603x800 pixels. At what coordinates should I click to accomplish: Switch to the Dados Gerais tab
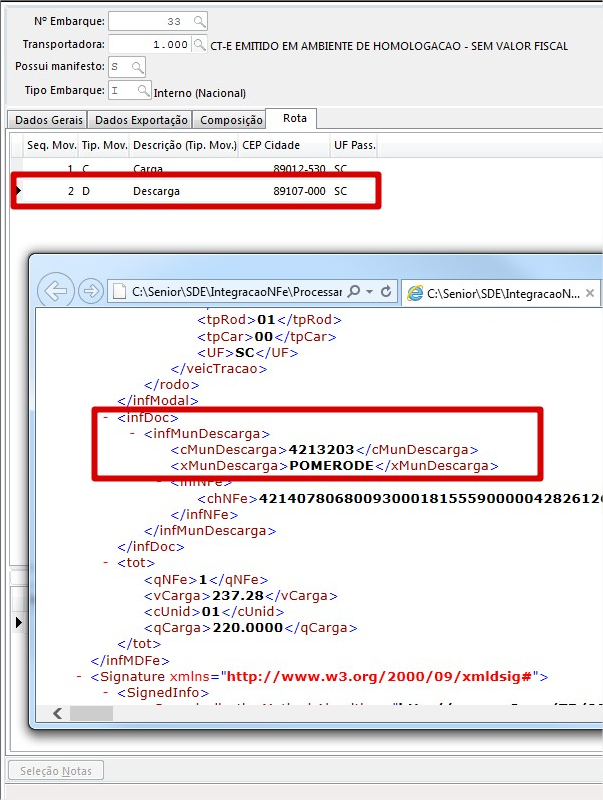pyautogui.click(x=47, y=120)
